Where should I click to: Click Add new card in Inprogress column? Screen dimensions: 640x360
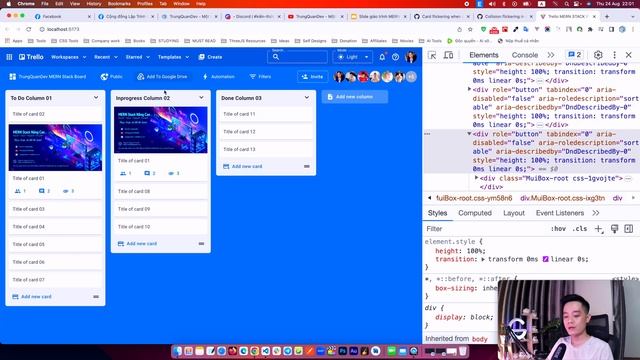pos(137,244)
